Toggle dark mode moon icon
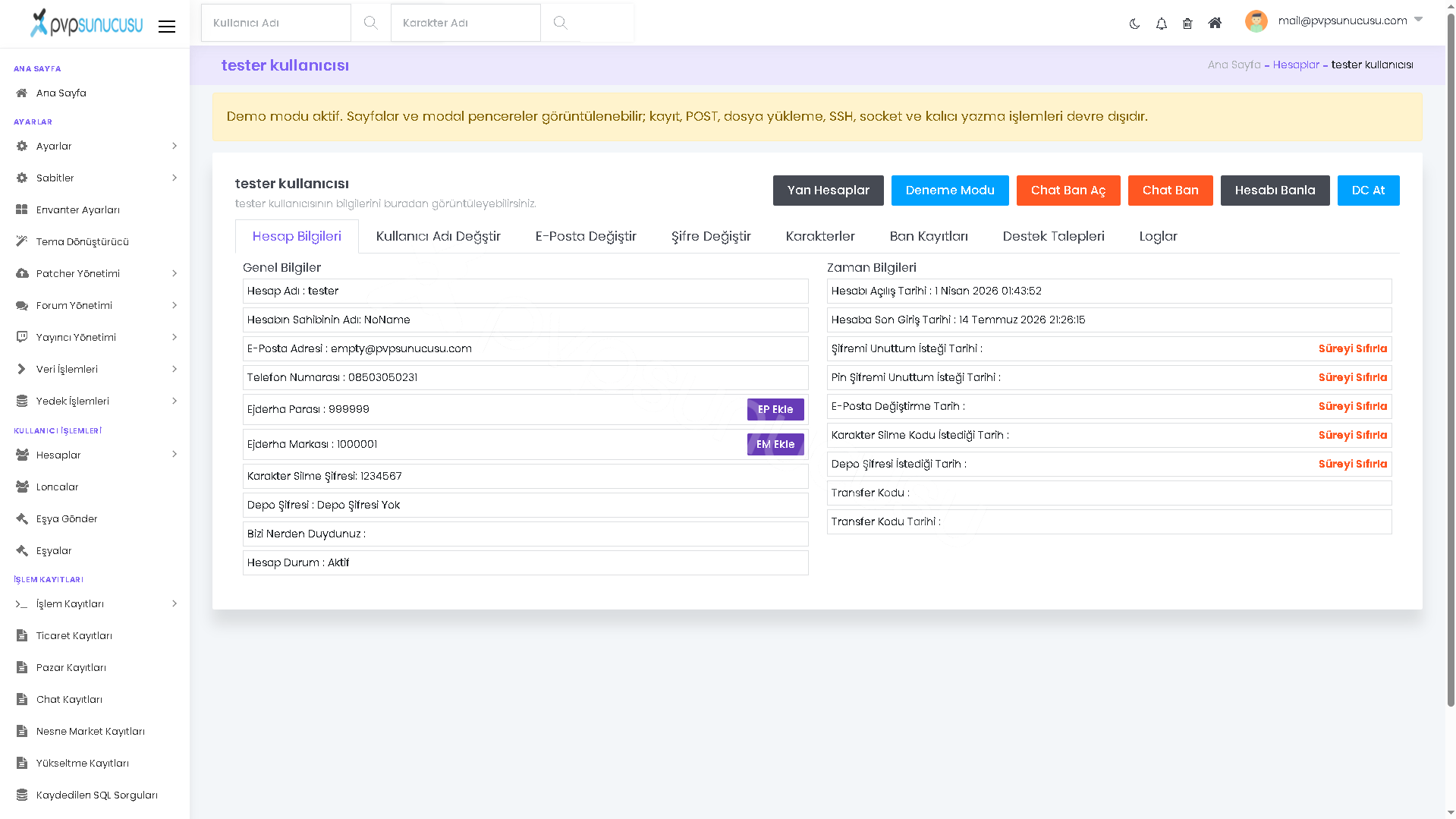 (1134, 24)
